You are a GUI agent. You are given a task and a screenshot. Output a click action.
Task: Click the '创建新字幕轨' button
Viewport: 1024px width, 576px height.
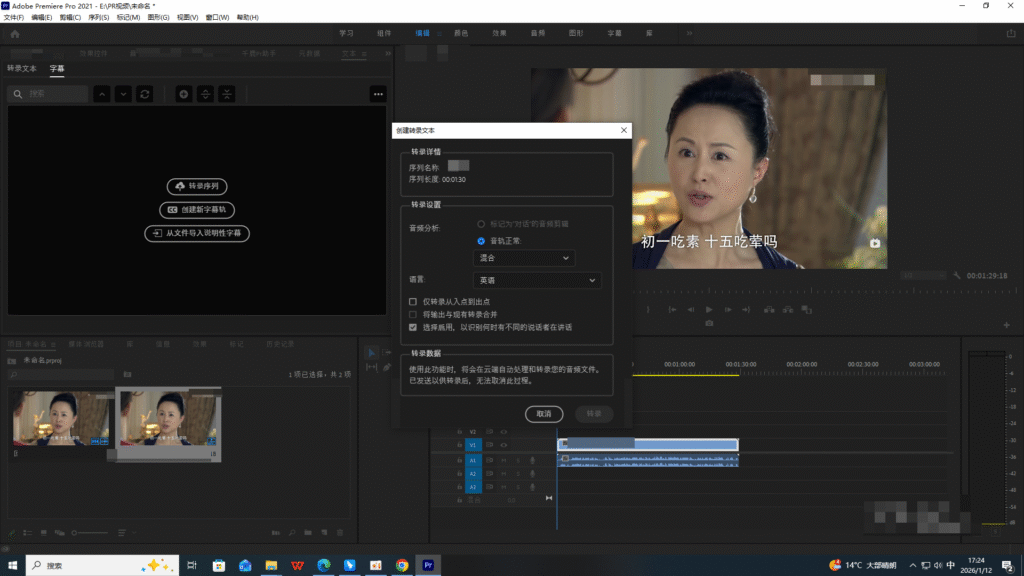197,210
